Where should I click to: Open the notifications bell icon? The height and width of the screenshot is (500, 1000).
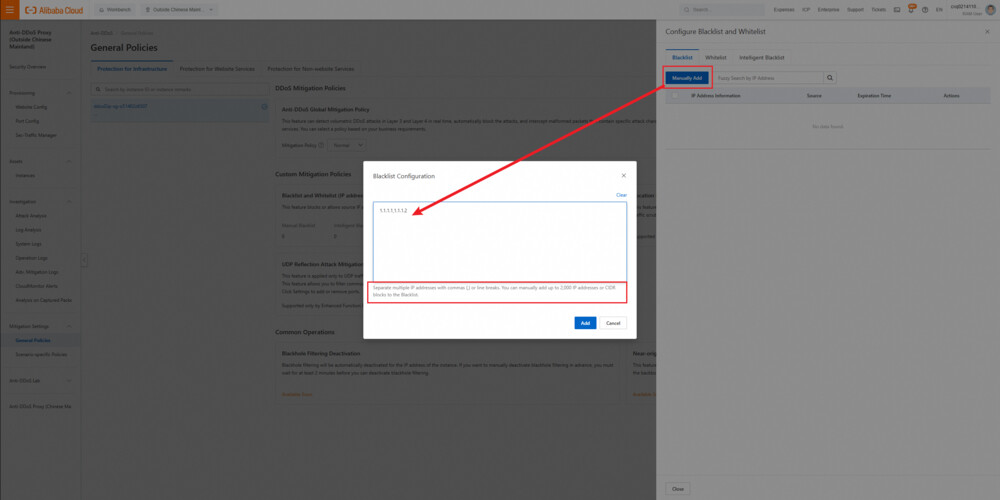pyautogui.click(x=911, y=10)
